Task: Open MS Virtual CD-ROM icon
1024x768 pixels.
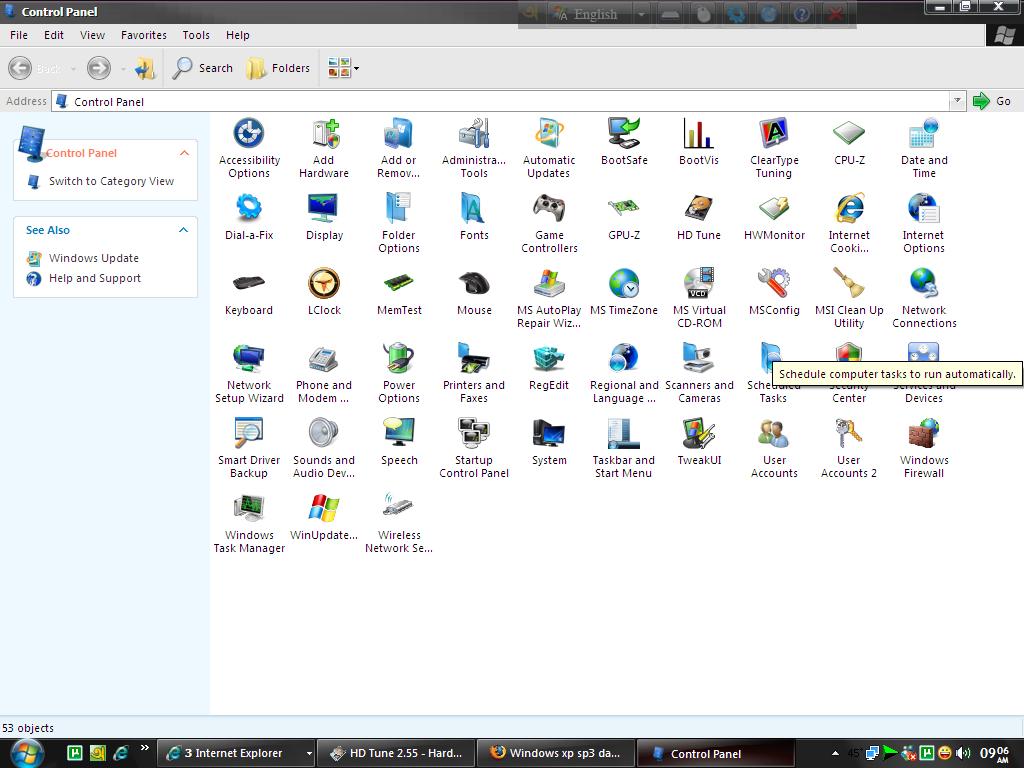Action: coord(698,284)
